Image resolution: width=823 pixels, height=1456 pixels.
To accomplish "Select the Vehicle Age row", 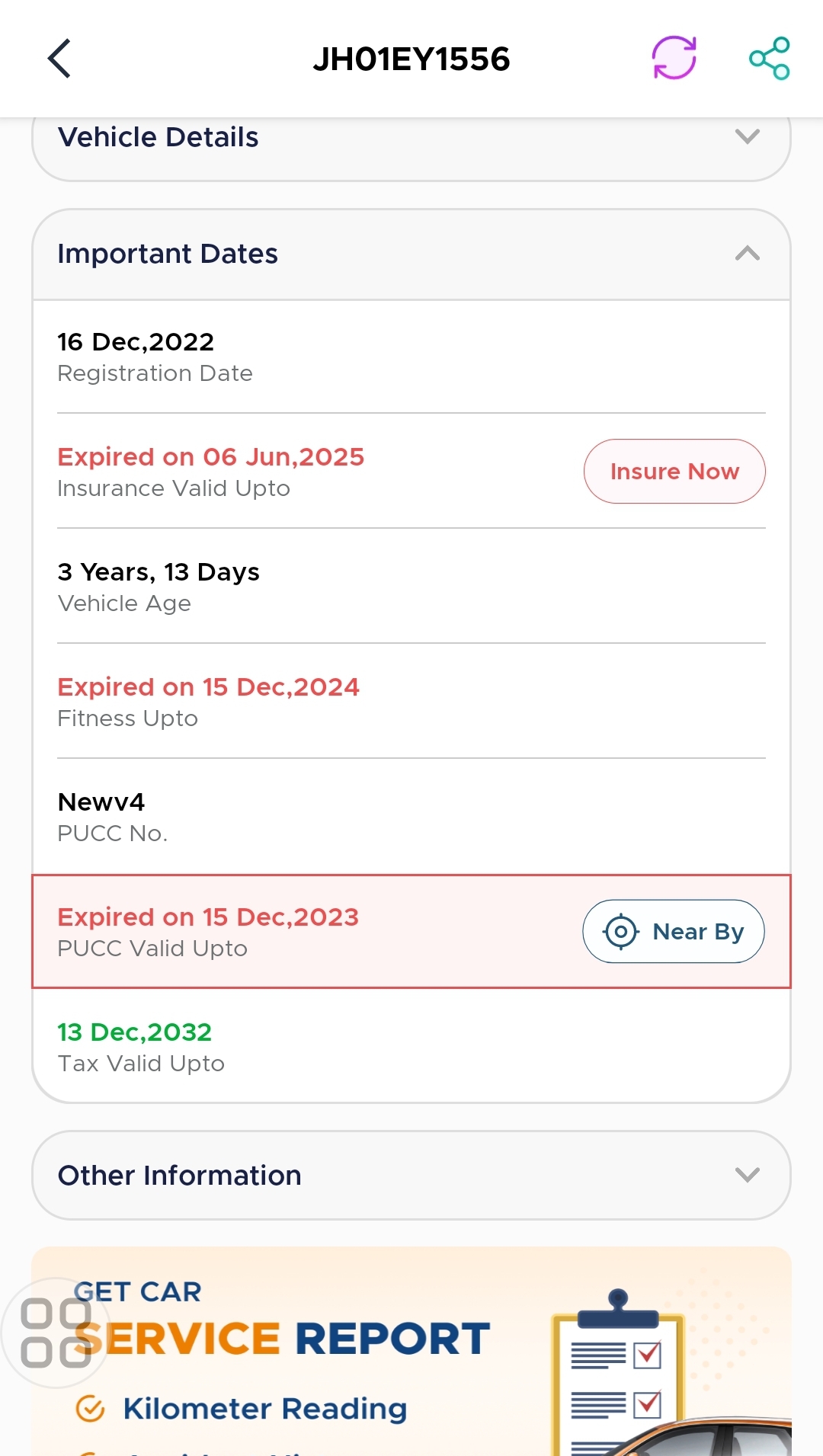I will 411,587.
